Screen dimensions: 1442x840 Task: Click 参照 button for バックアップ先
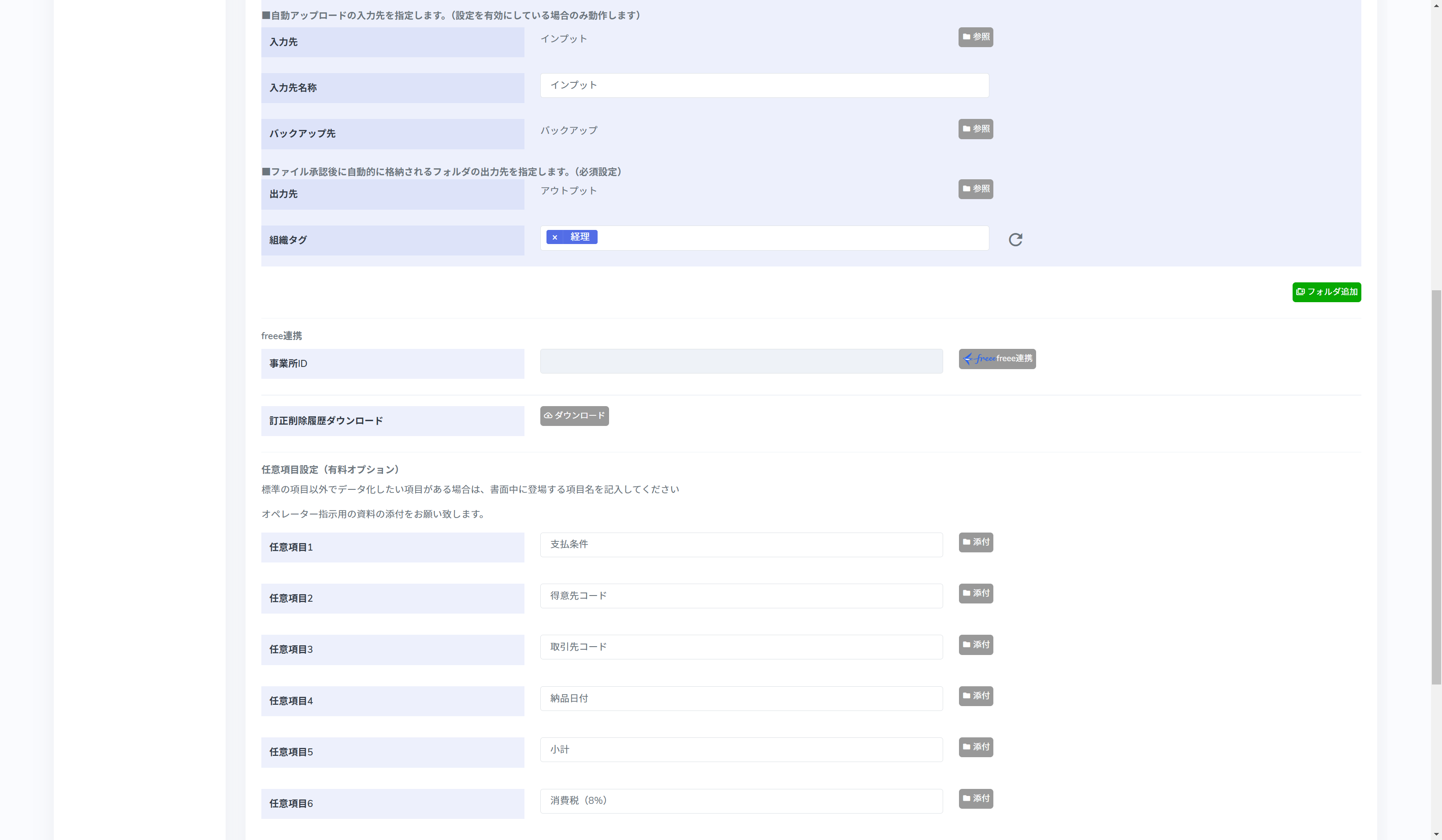click(976, 129)
